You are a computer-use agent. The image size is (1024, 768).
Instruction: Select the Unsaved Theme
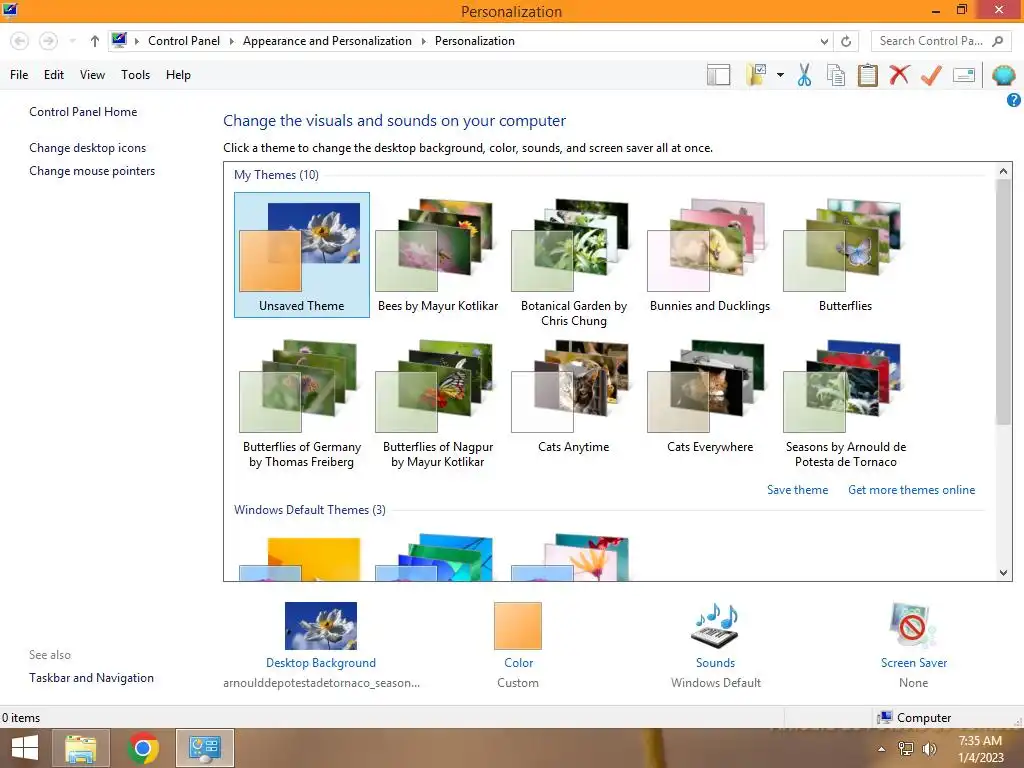(302, 255)
